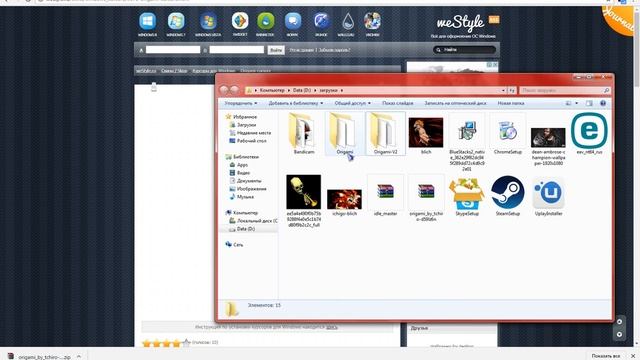Open Apps library in navigation pane
Viewport: 640px width, 360px height.
pyautogui.click(x=242, y=165)
